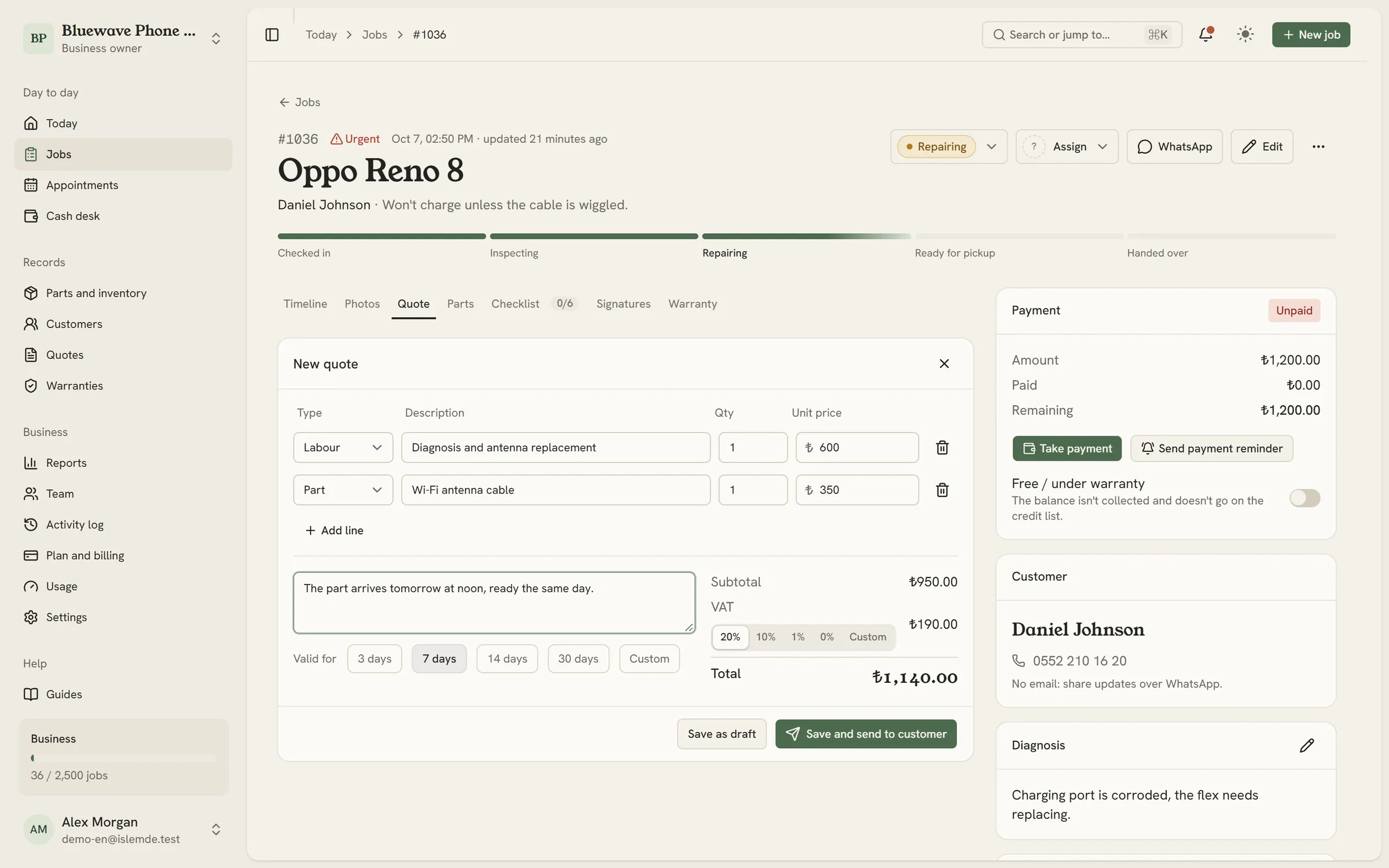Delete the Wi-Fi antenna cable line

942,490
